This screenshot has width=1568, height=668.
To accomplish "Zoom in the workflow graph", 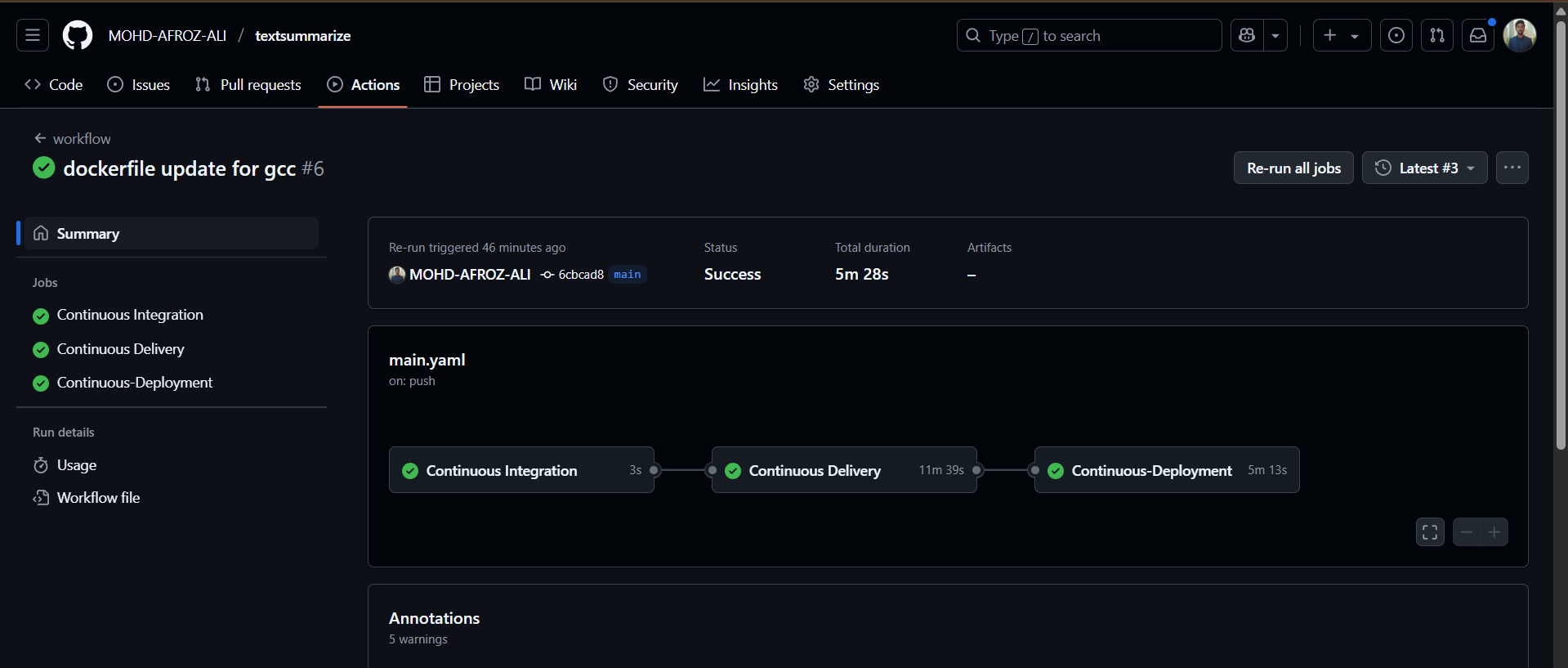I will point(1494,532).
